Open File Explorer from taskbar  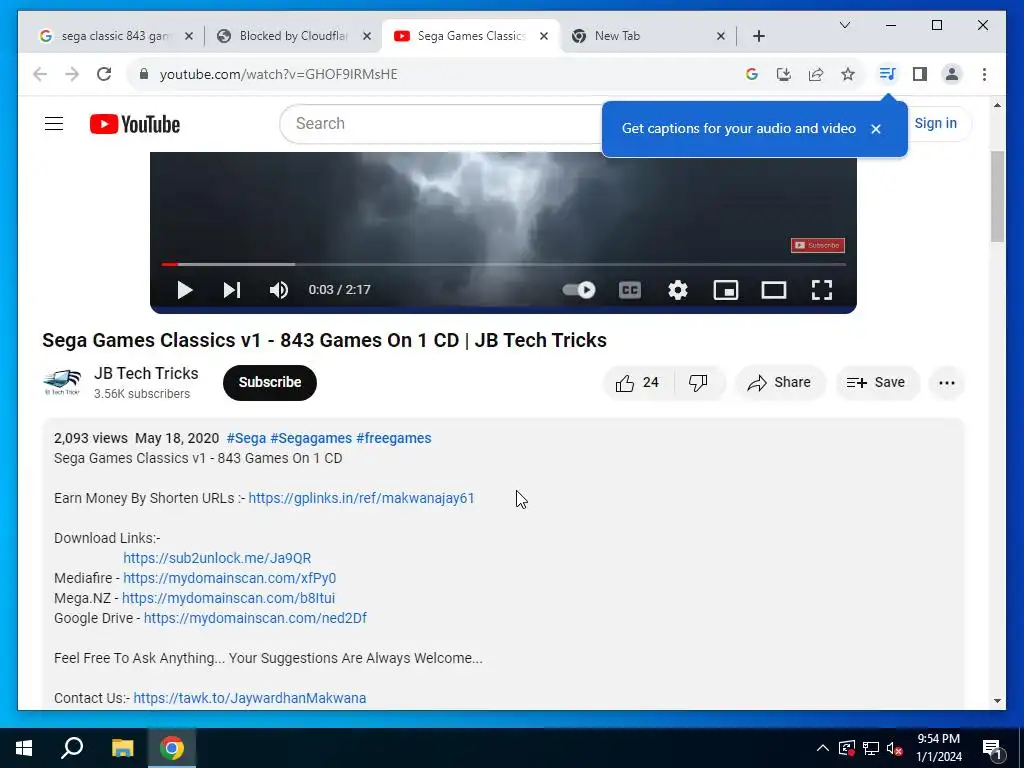(122, 748)
